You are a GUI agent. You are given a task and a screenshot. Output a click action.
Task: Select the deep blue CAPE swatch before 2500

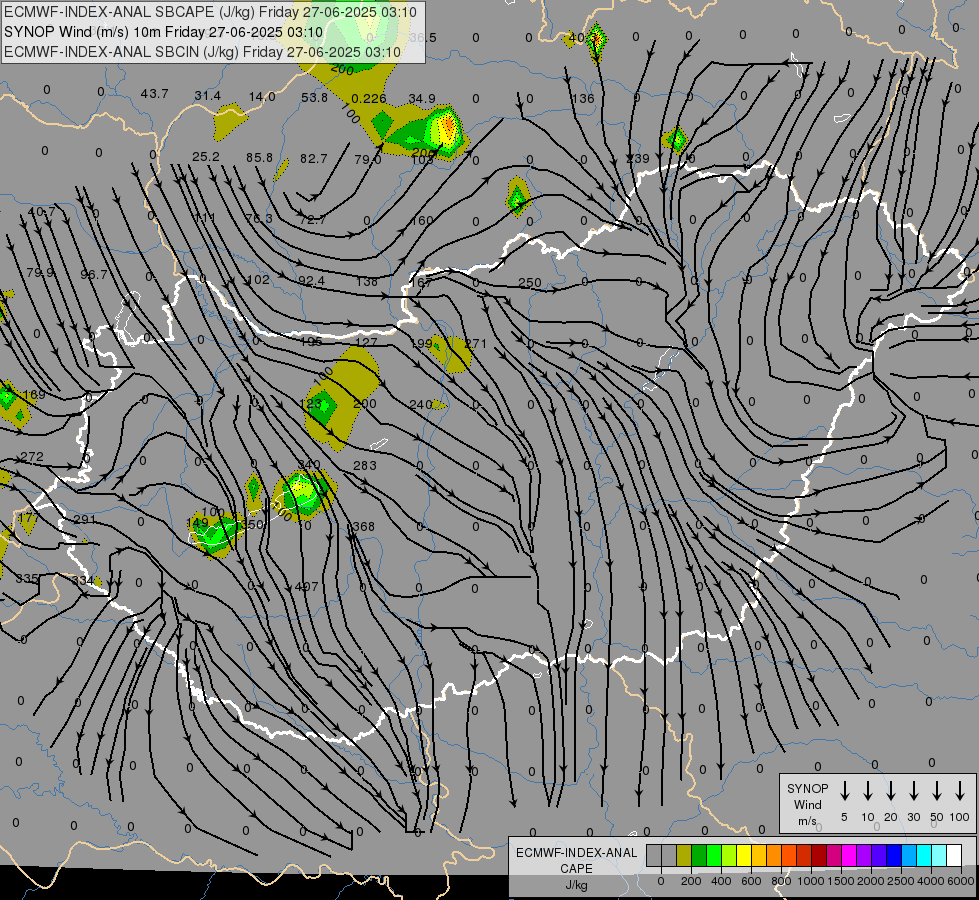tap(893, 855)
